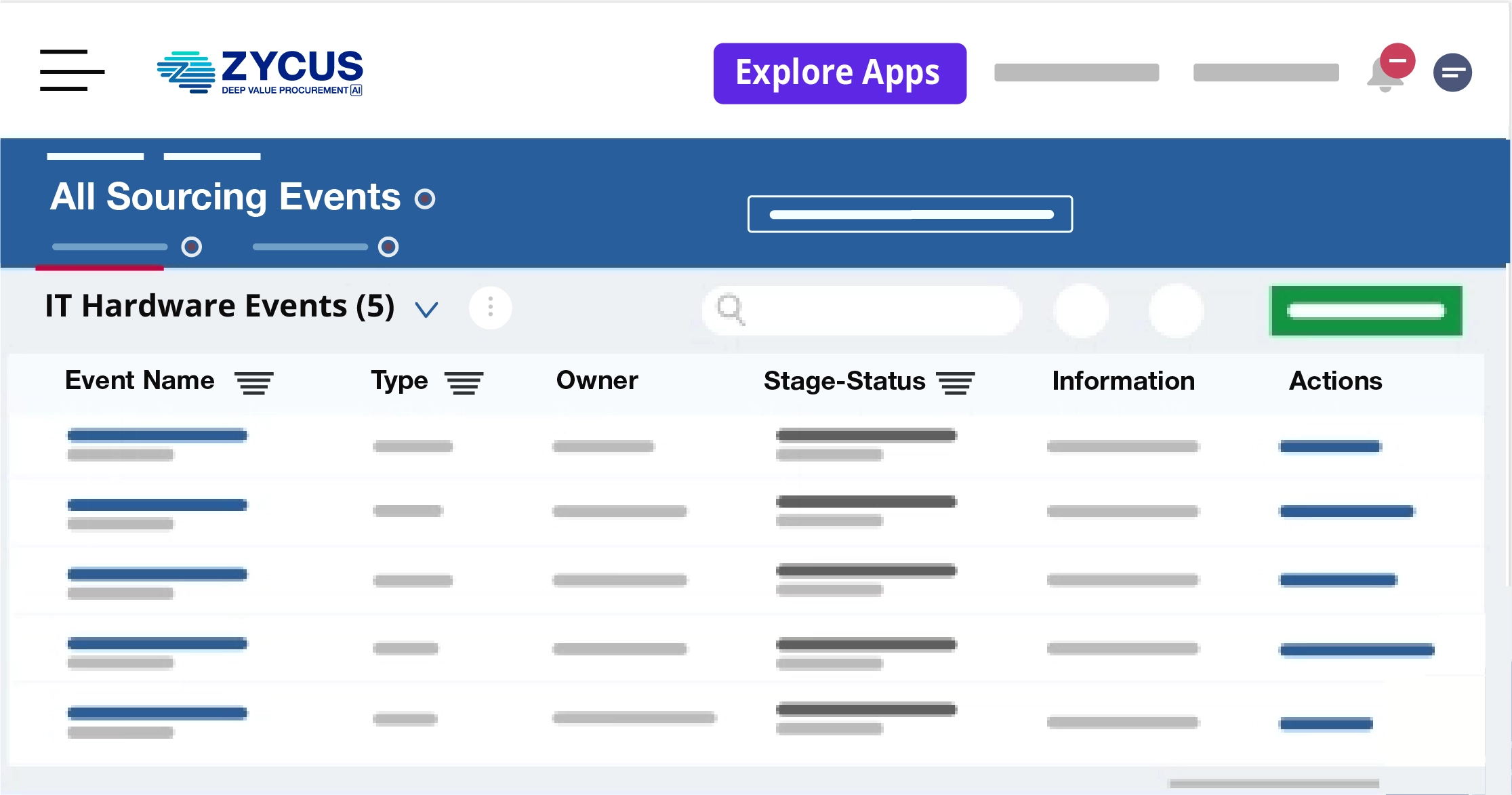
Task: Open the first event name link
Action: 157,435
